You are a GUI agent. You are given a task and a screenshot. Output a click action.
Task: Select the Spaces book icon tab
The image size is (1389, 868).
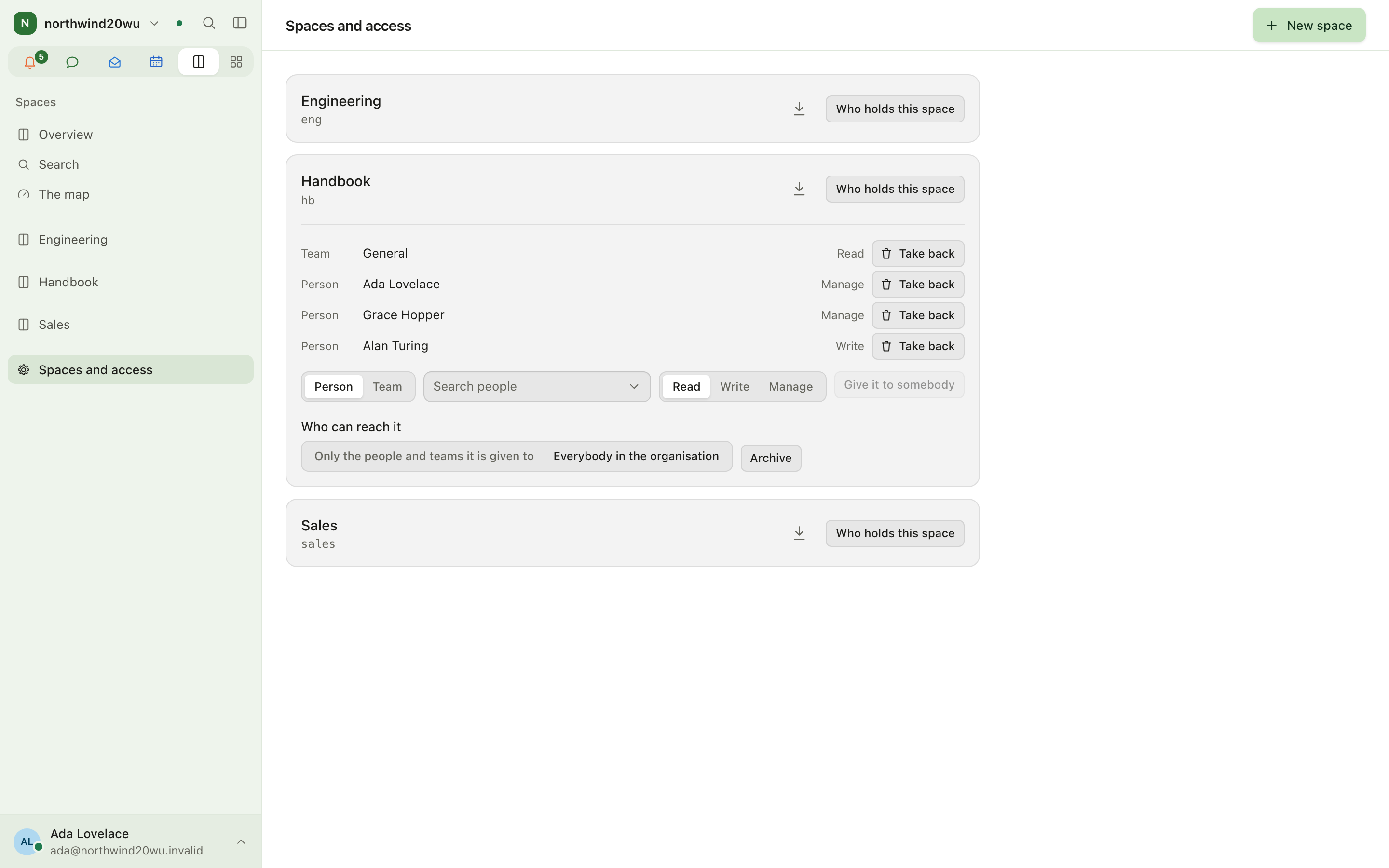199,62
